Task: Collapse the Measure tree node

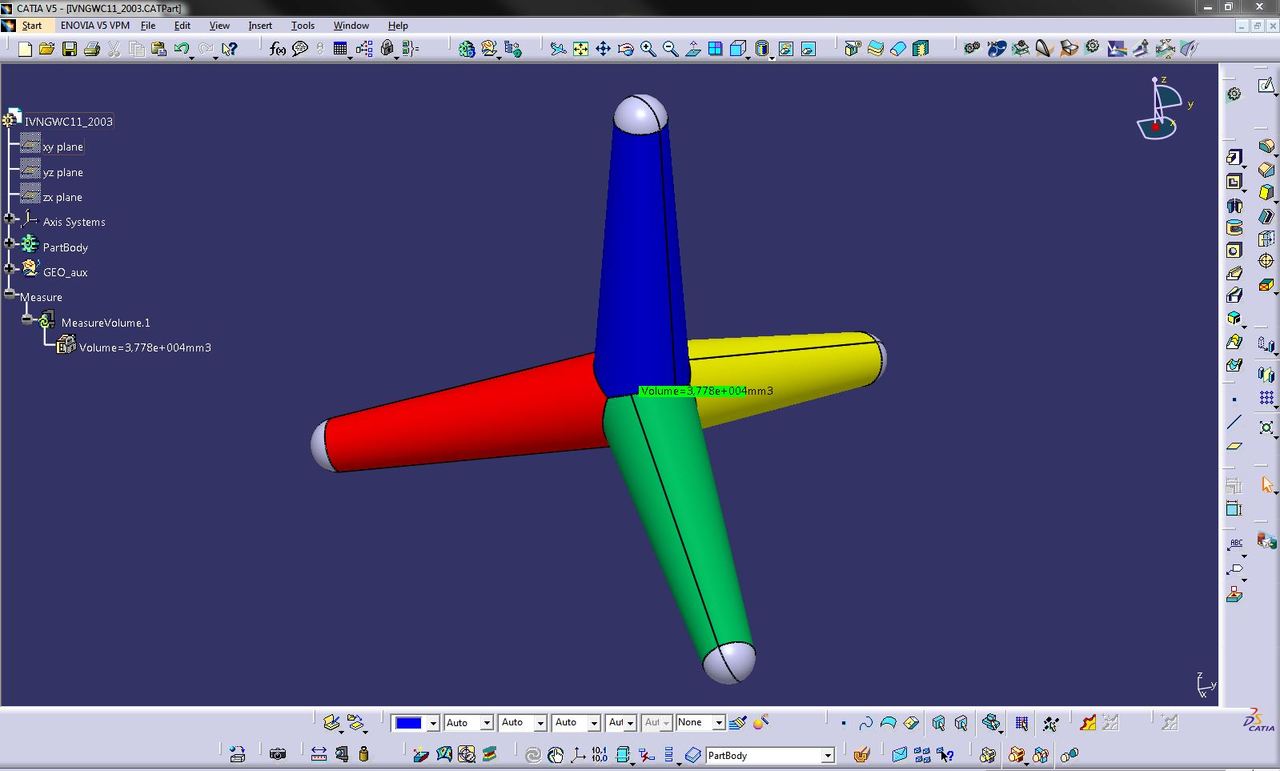Action: click(10, 294)
